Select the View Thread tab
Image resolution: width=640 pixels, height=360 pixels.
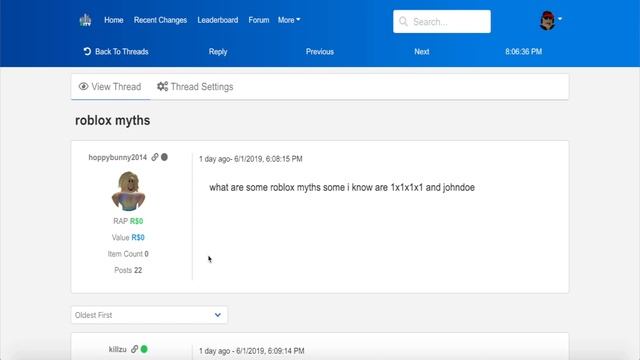tap(110, 87)
